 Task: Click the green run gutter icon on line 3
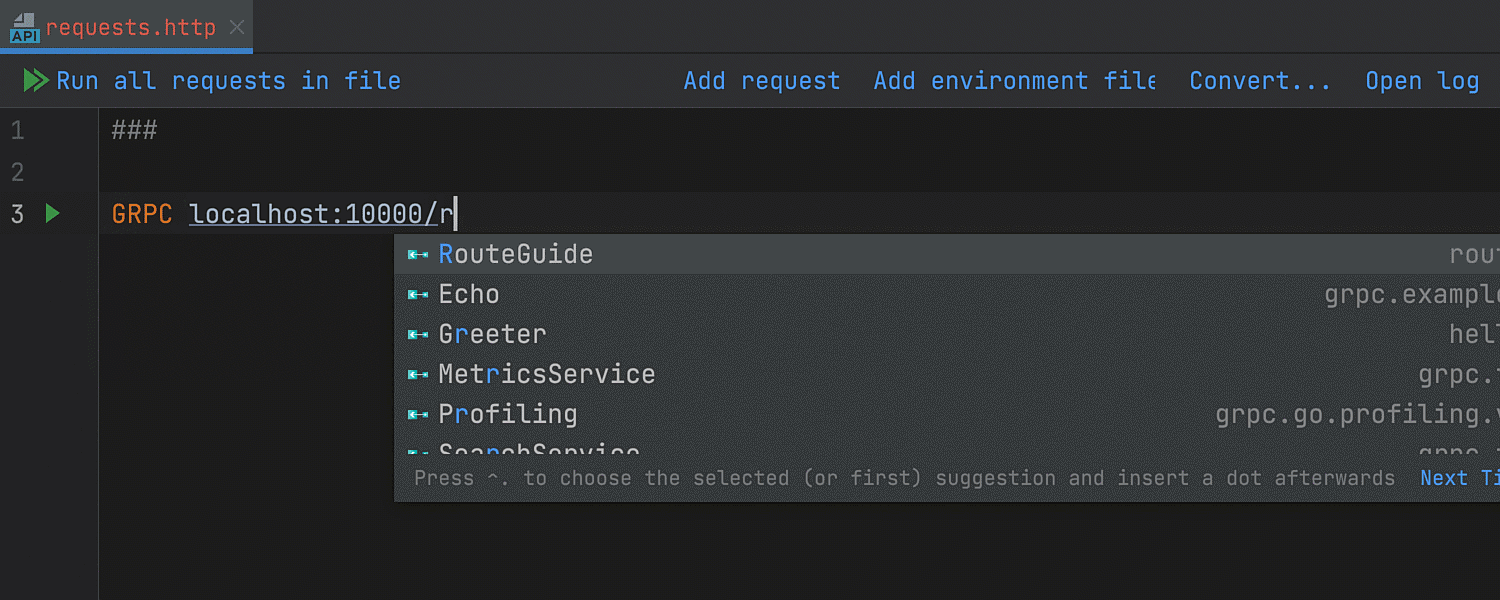tap(53, 213)
